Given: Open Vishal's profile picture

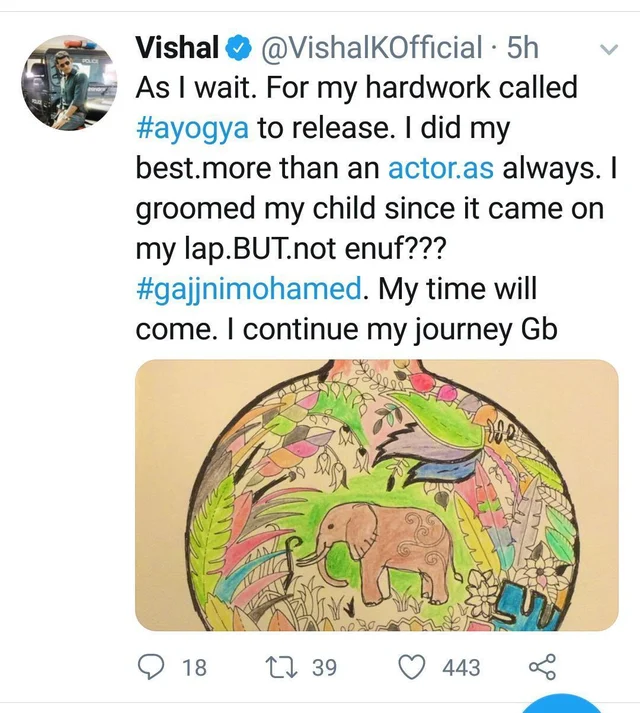Looking at the screenshot, I should (x=69, y=83).
